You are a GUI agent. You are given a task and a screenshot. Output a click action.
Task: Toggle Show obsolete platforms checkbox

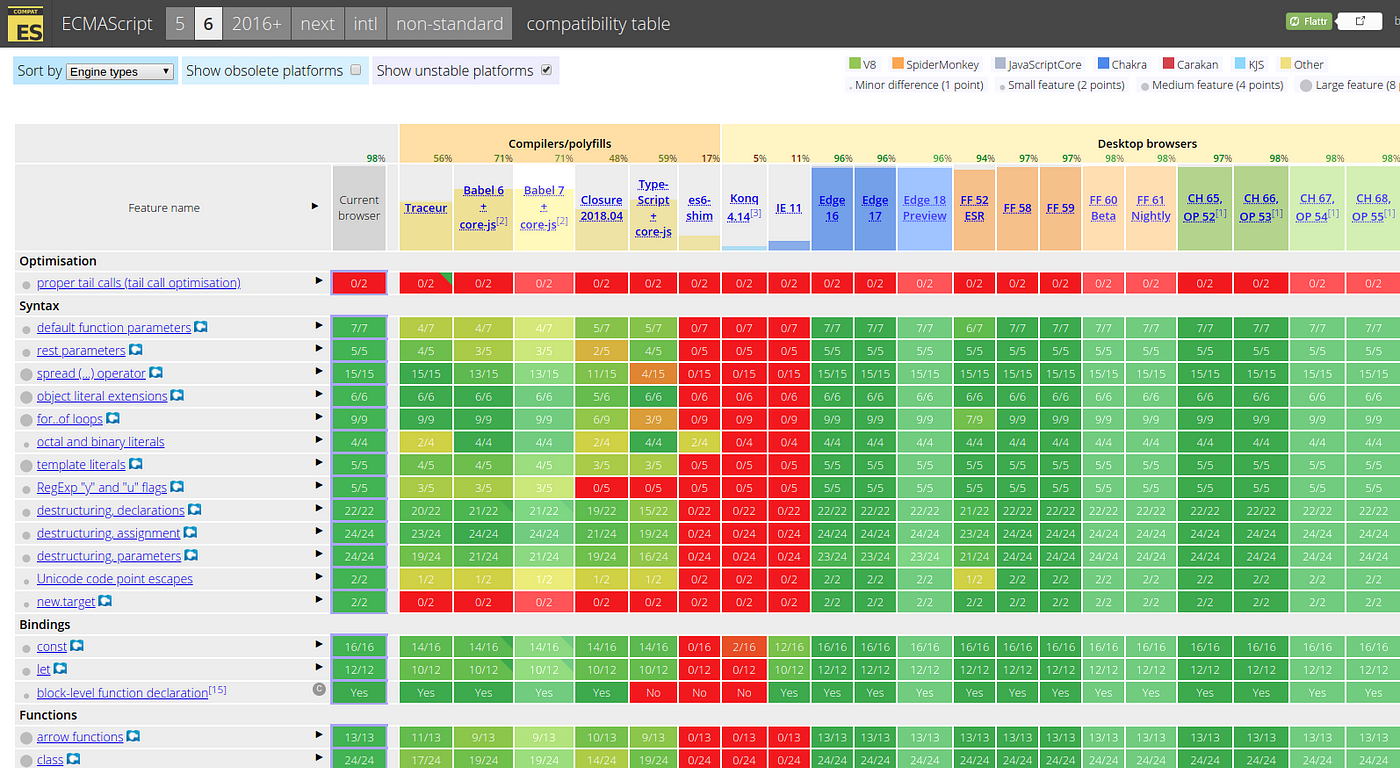pyautogui.click(x=355, y=70)
